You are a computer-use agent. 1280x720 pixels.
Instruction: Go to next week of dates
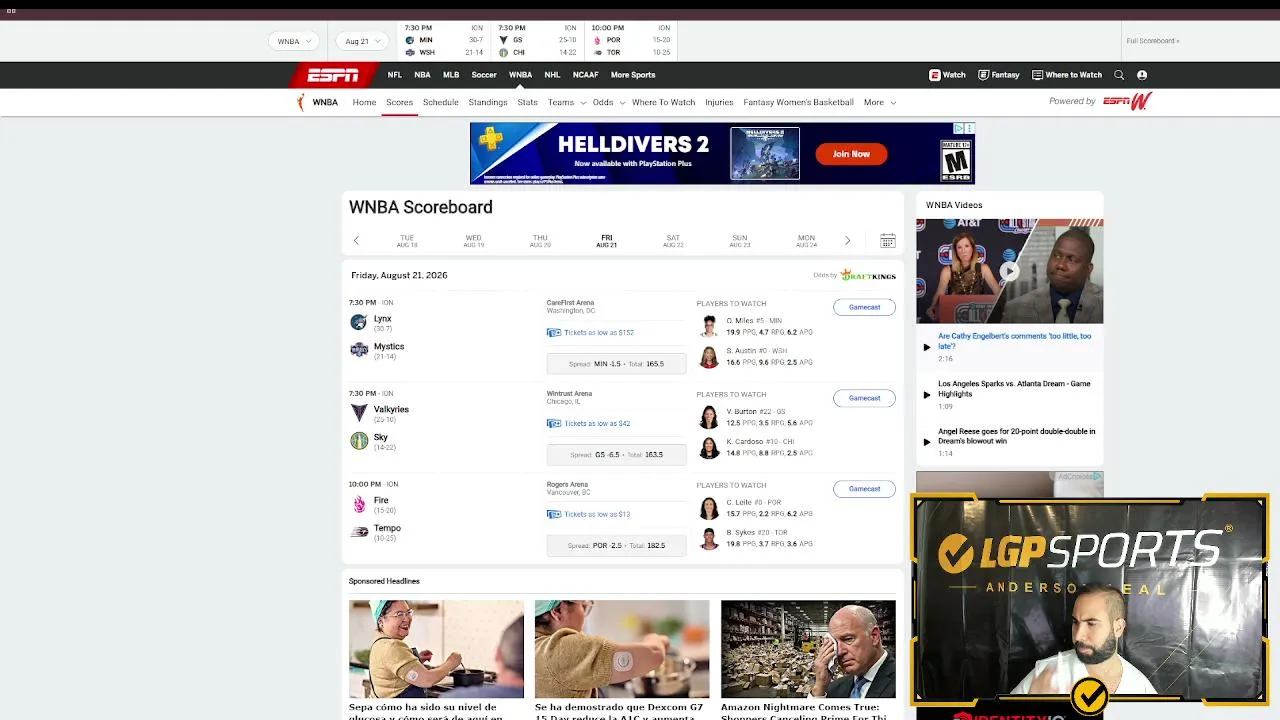(847, 241)
